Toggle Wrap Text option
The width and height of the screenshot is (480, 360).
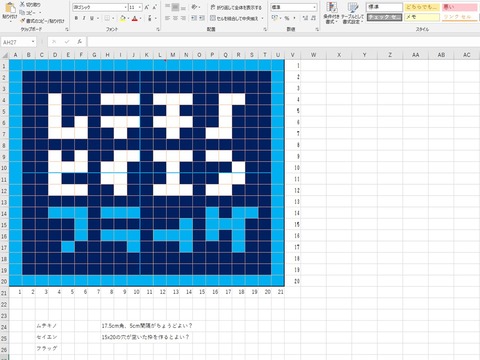[236, 7]
